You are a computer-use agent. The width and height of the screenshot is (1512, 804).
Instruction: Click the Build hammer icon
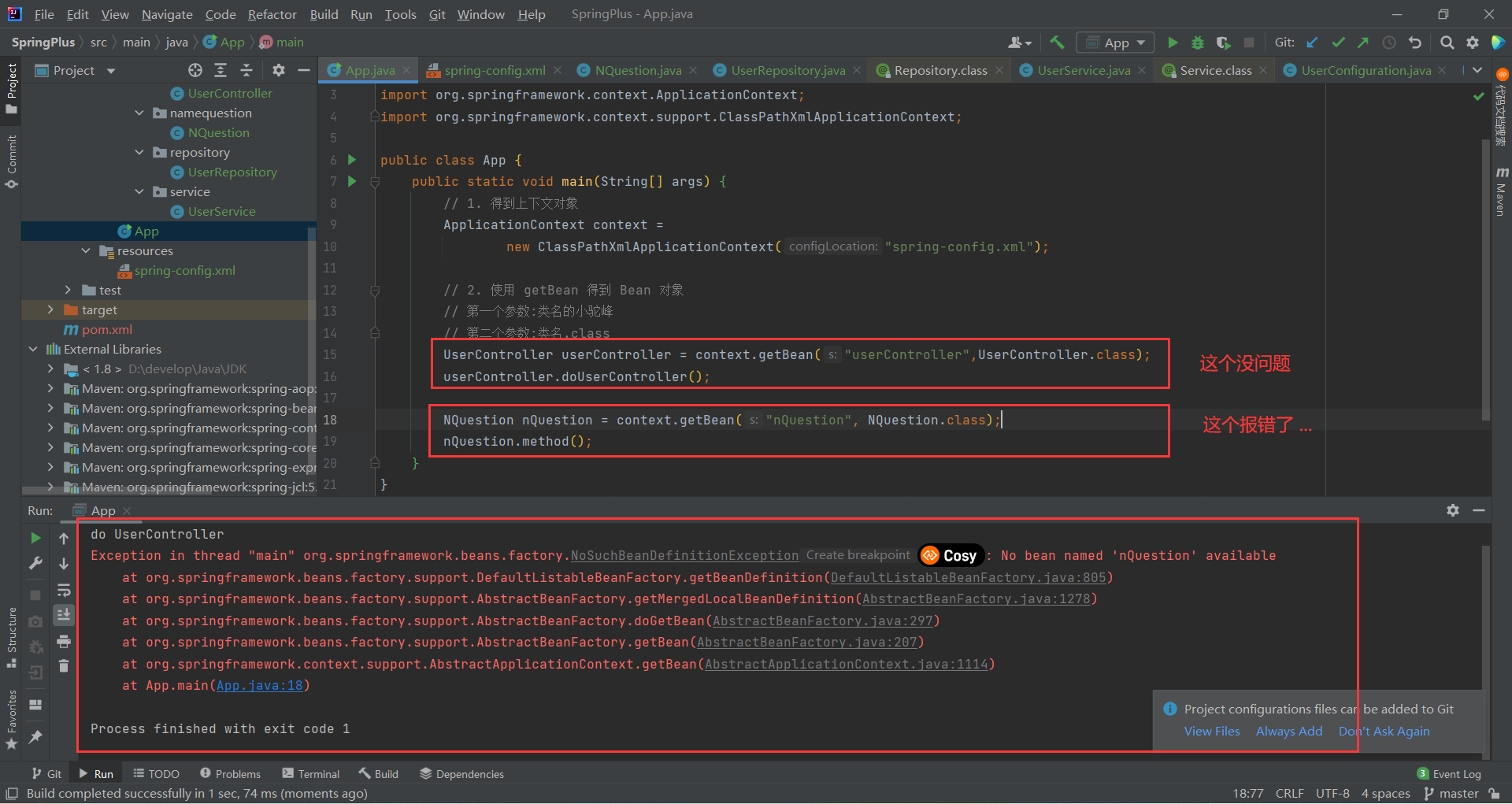(x=1057, y=43)
